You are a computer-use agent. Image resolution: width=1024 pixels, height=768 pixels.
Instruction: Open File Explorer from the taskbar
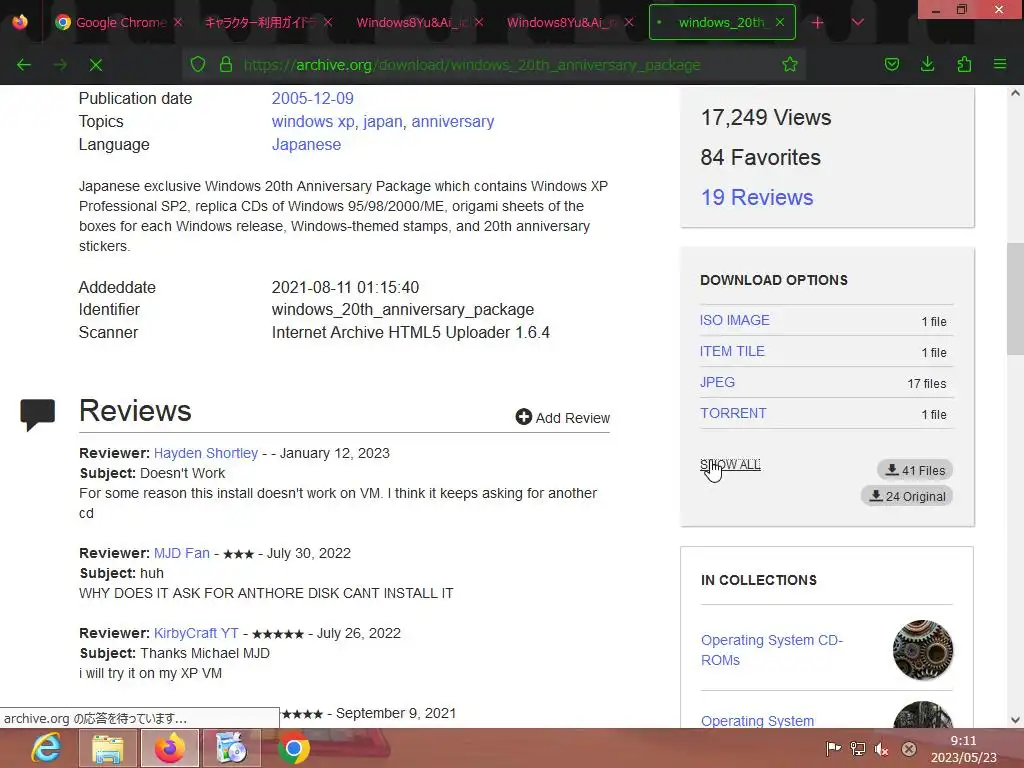[x=108, y=748]
